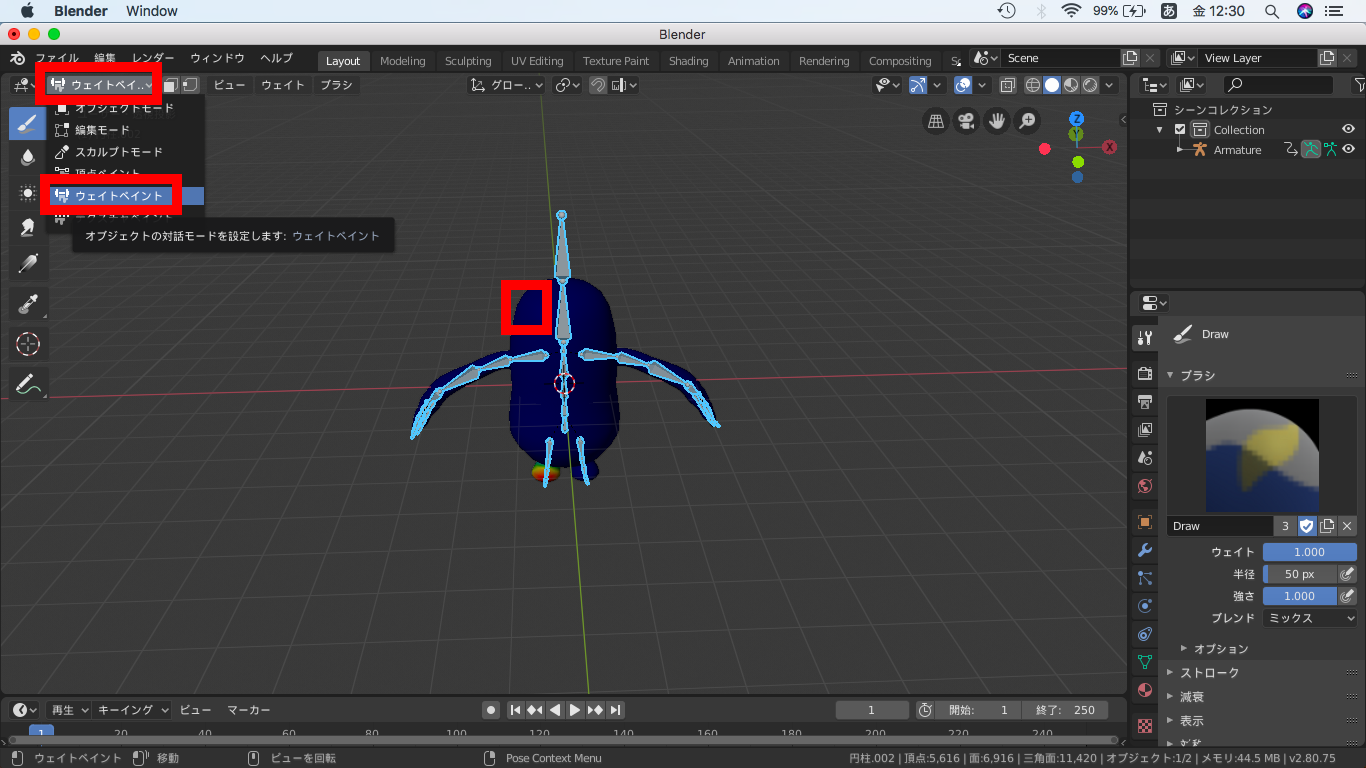Select the Average brush tool
Screen dimensions: 1366x768
tap(27, 192)
